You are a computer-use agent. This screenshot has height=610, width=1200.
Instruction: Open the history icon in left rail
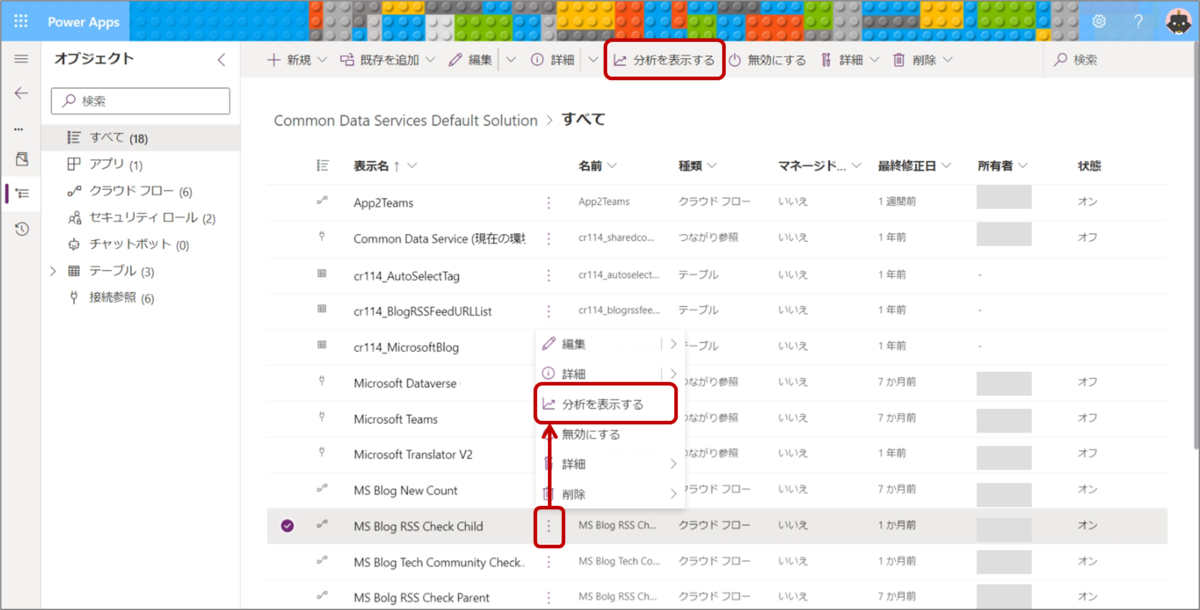coord(21,229)
